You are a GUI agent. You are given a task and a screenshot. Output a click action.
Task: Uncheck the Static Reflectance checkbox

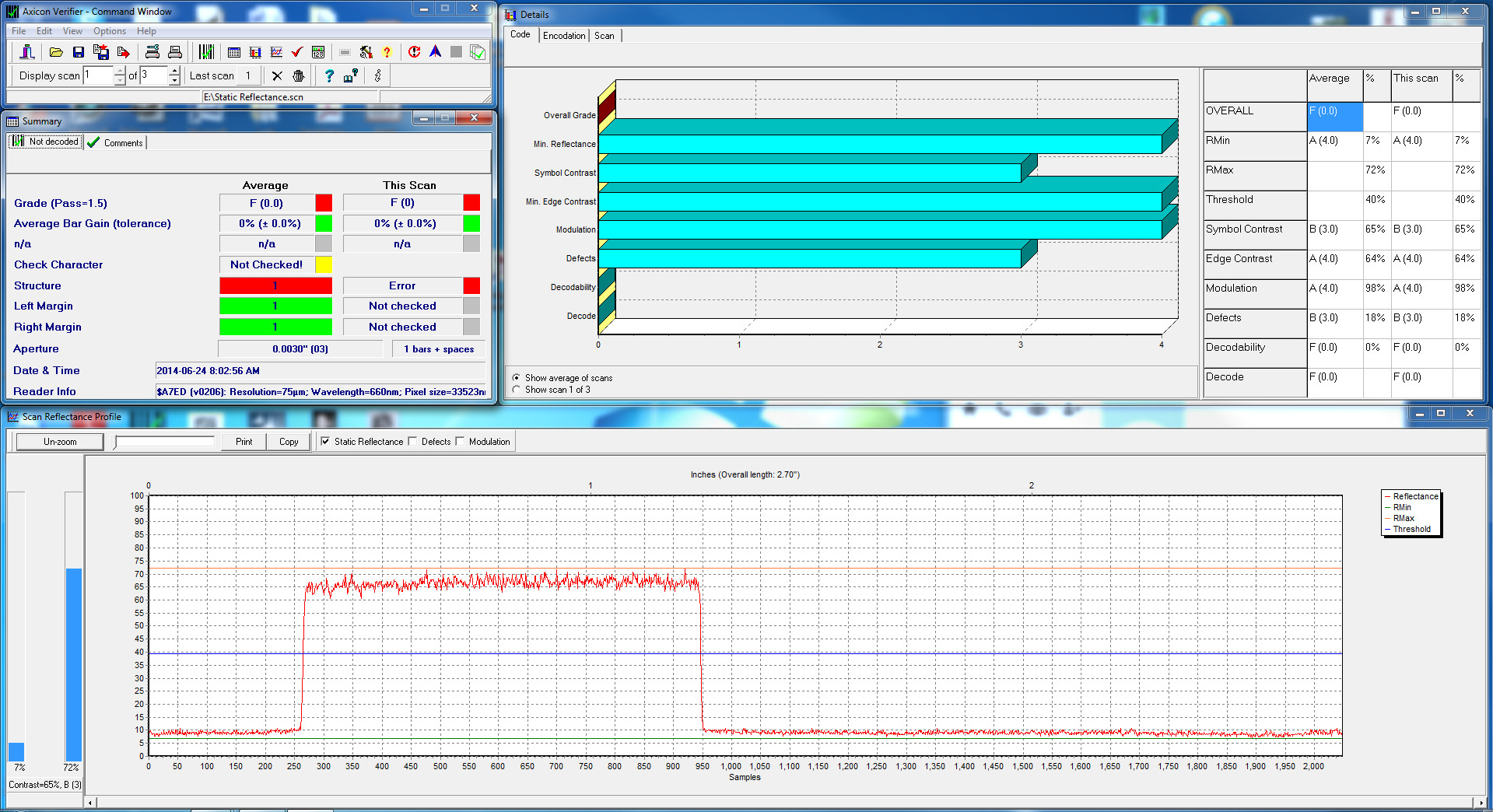coord(325,441)
